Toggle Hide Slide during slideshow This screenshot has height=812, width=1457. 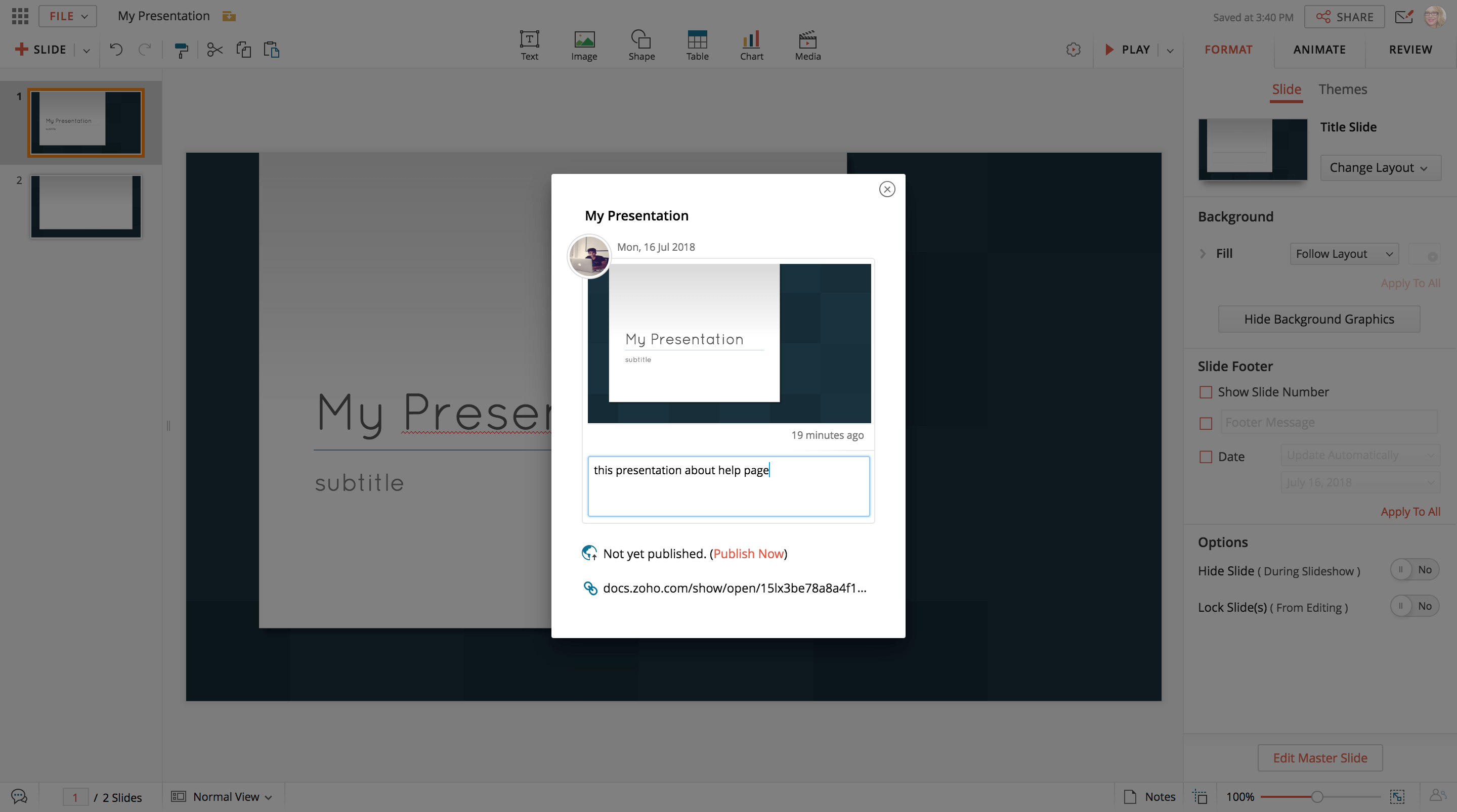tap(1413, 569)
